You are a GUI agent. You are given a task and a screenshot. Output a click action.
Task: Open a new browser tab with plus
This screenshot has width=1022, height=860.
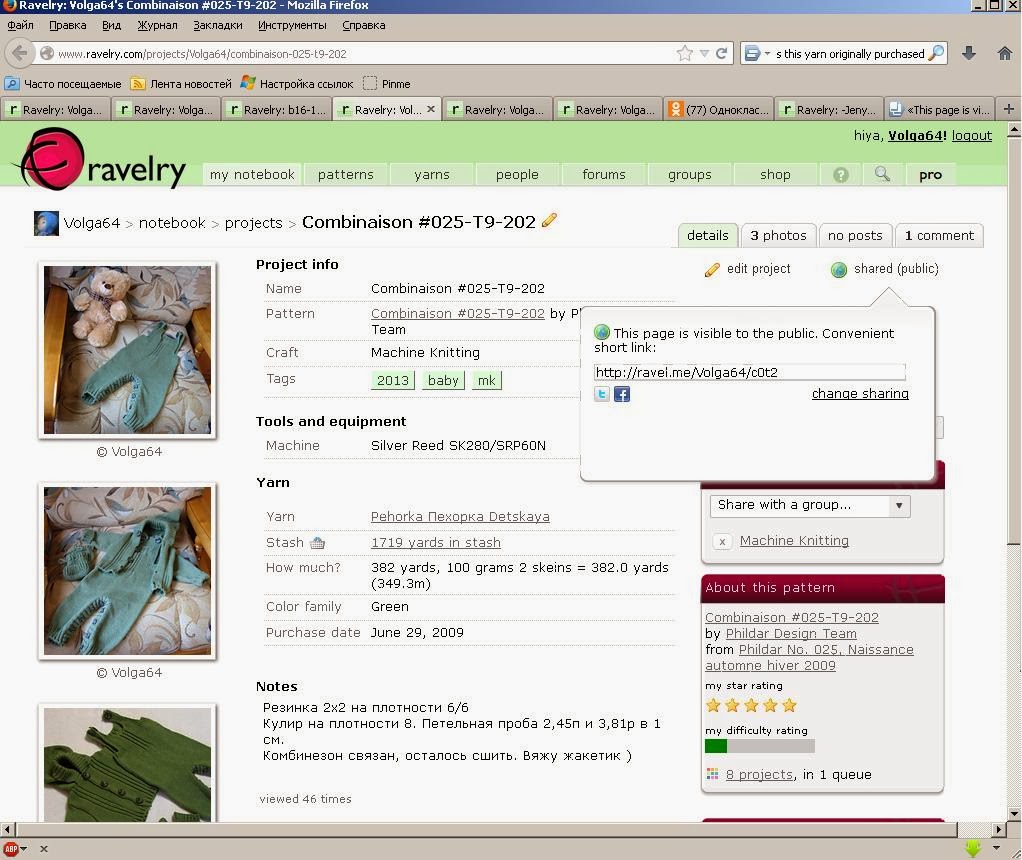[x=1008, y=109]
